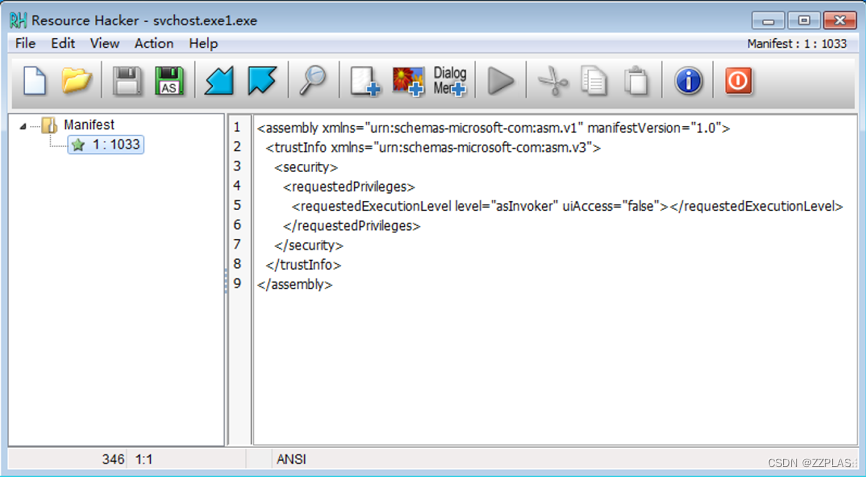The image size is (866, 477).
Task: Click the blue Info icon
Action: pos(688,81)
